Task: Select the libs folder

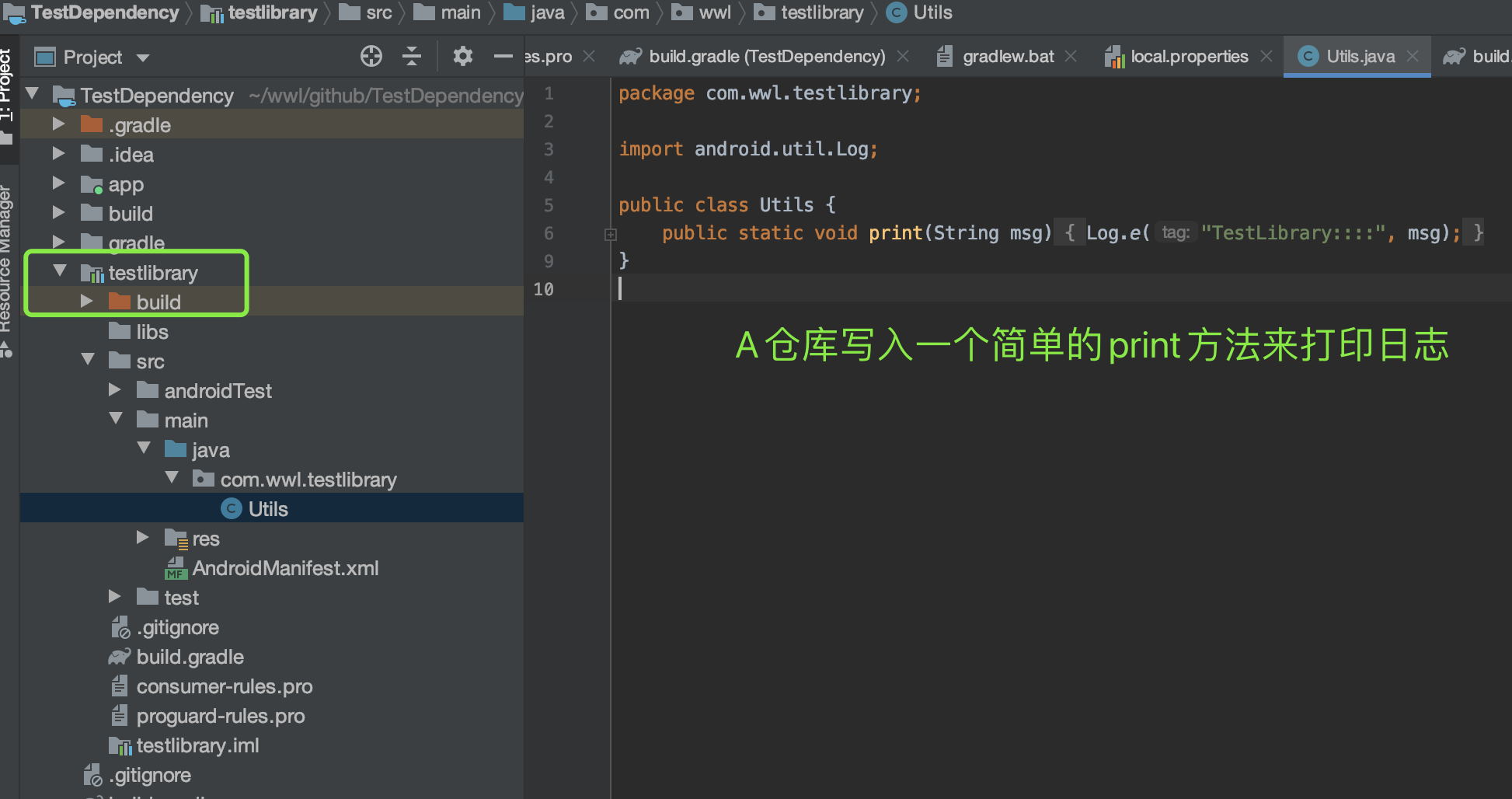Action: [152, 332]
